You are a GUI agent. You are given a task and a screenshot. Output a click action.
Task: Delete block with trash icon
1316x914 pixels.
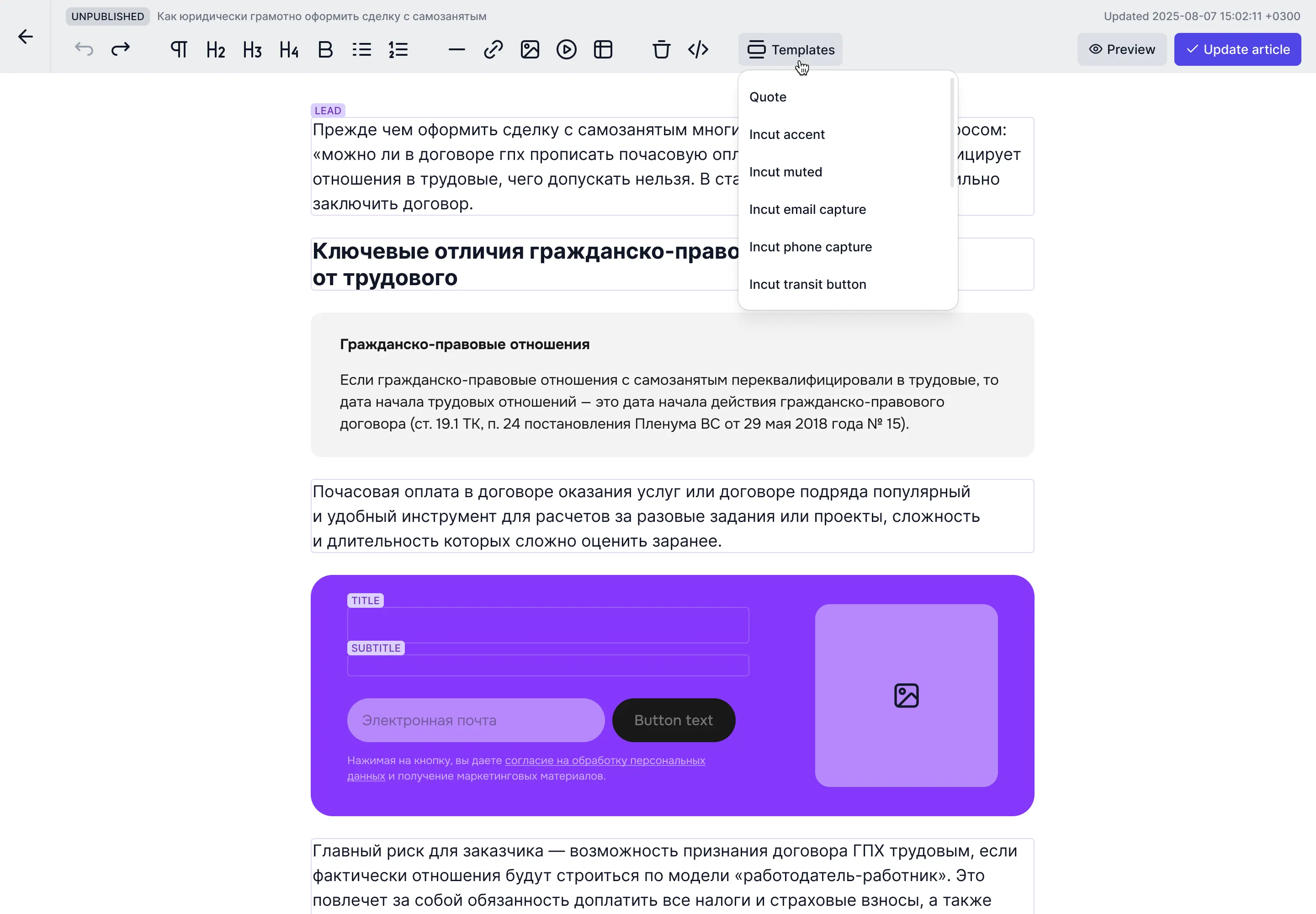[x=662, y=49]
